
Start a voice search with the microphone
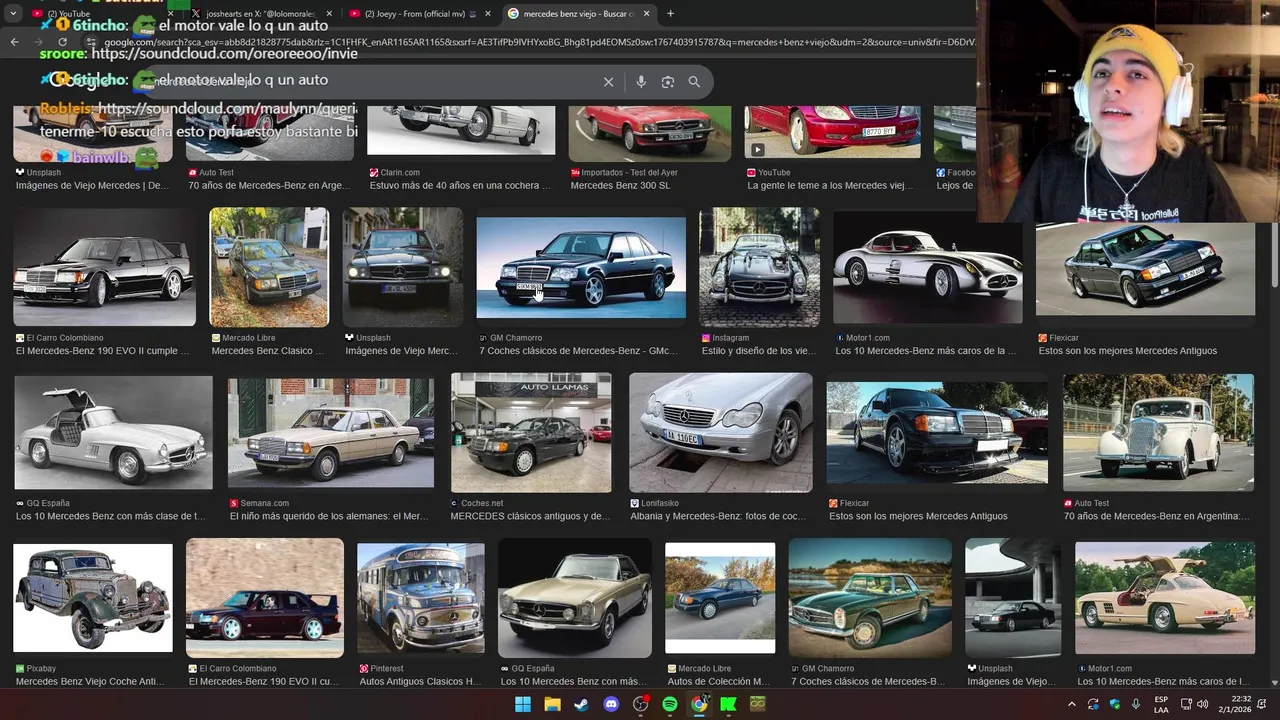[641, 82]
